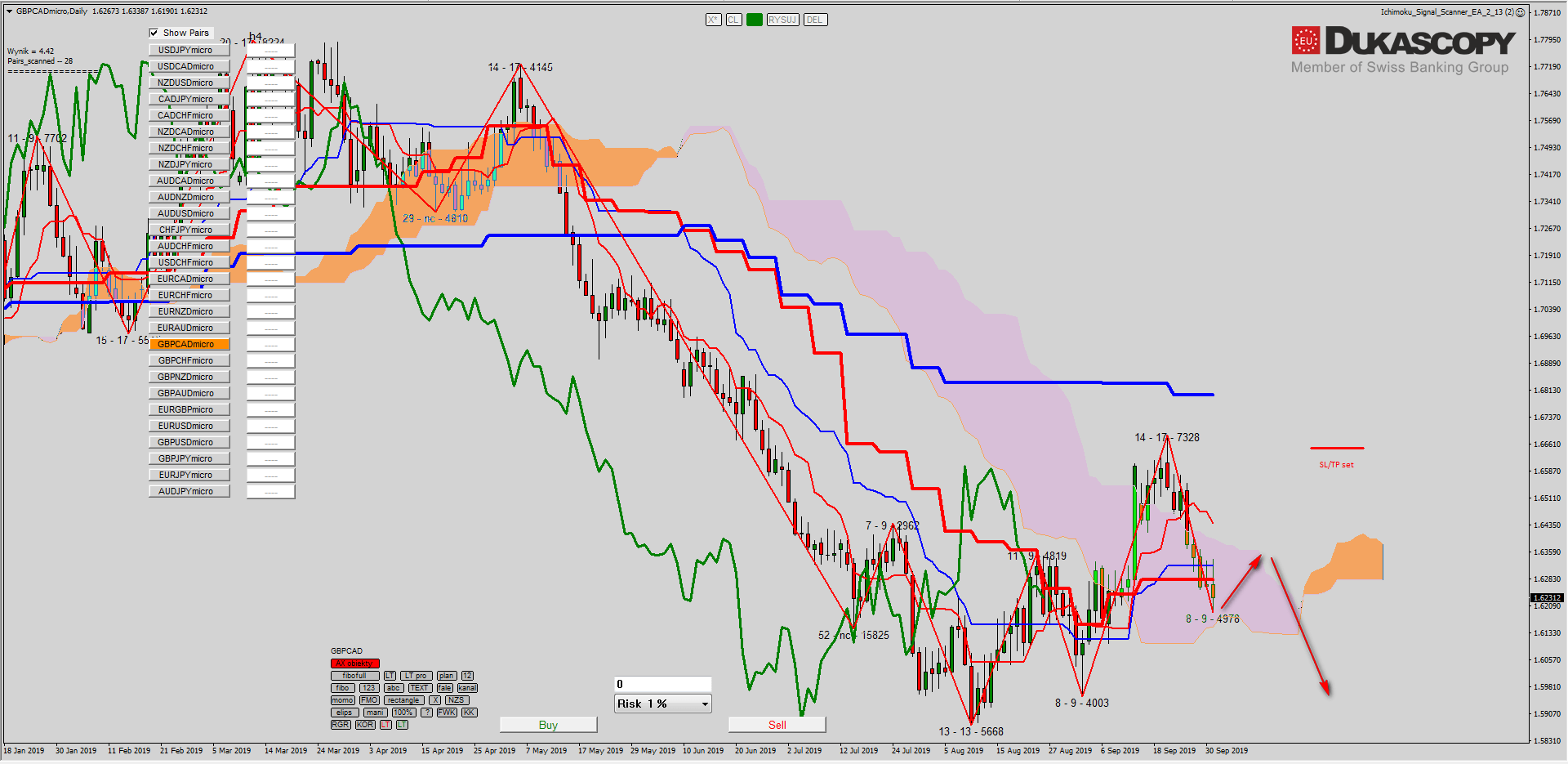Screen dimensions: 1568x764
Task: Open the Risk 1 % dropdown
Action: [x=704, y=704]
